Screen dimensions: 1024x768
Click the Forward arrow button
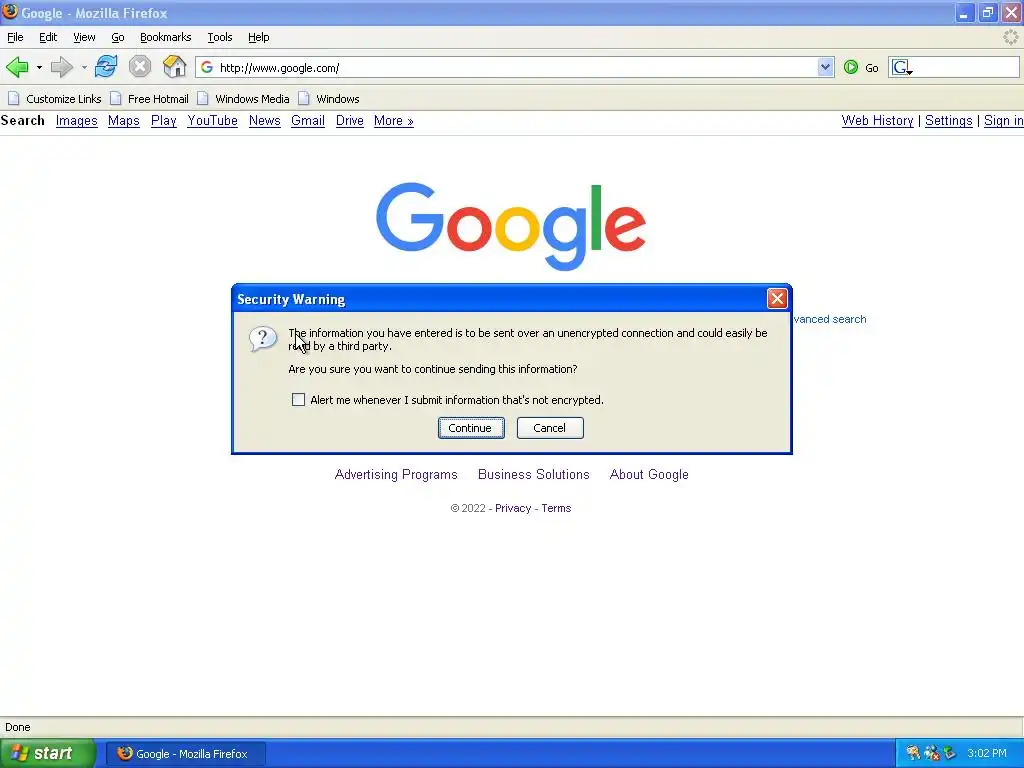pos(61,67)
